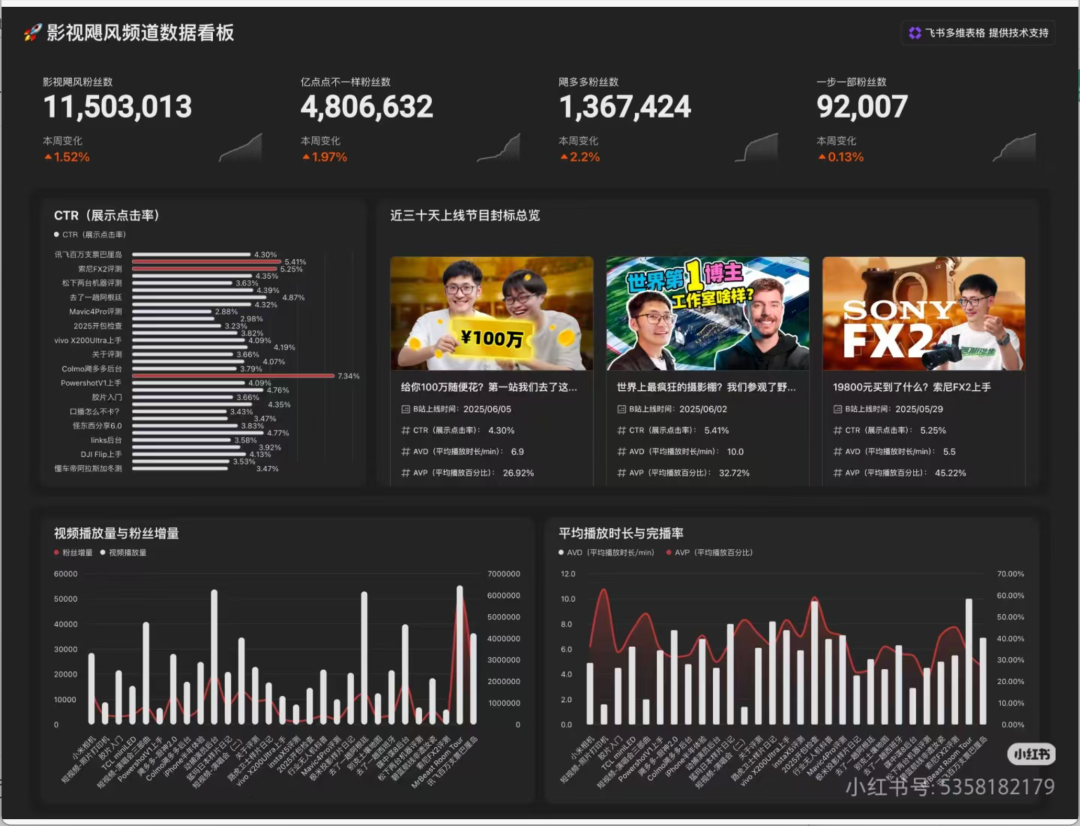Click the up-arrow beside 1.52% weekly change
This screenshot has height=826, width=1080.
tap(48, 157)
